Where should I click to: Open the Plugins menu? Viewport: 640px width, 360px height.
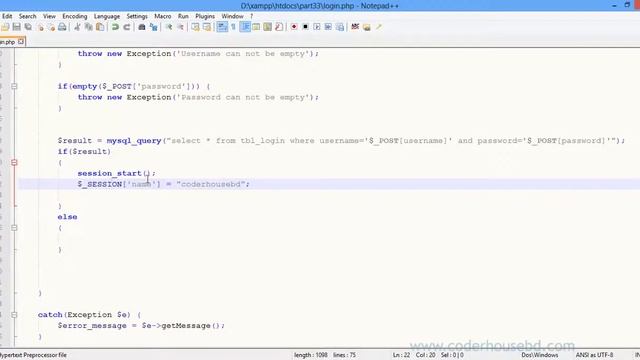click(205, 16)
